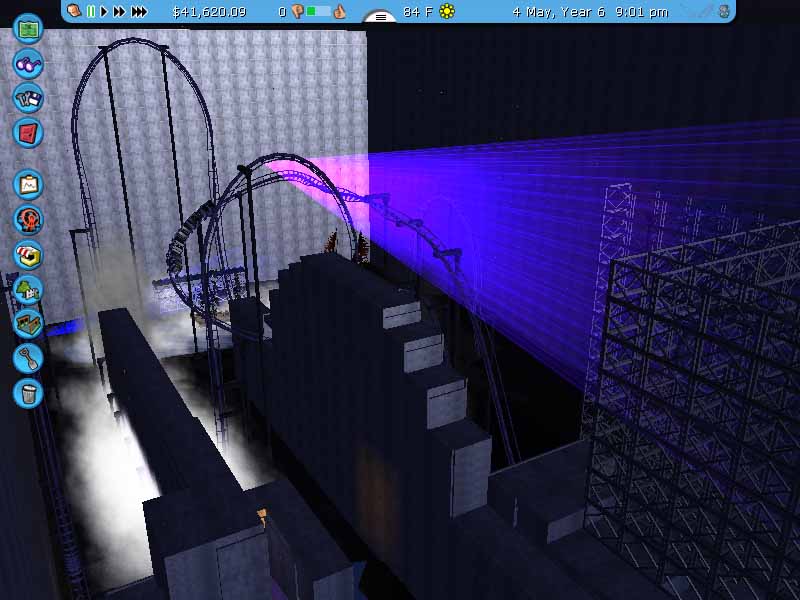Open the shops and stalls menu
Screen dimensions: 800x600
(28, 255)
